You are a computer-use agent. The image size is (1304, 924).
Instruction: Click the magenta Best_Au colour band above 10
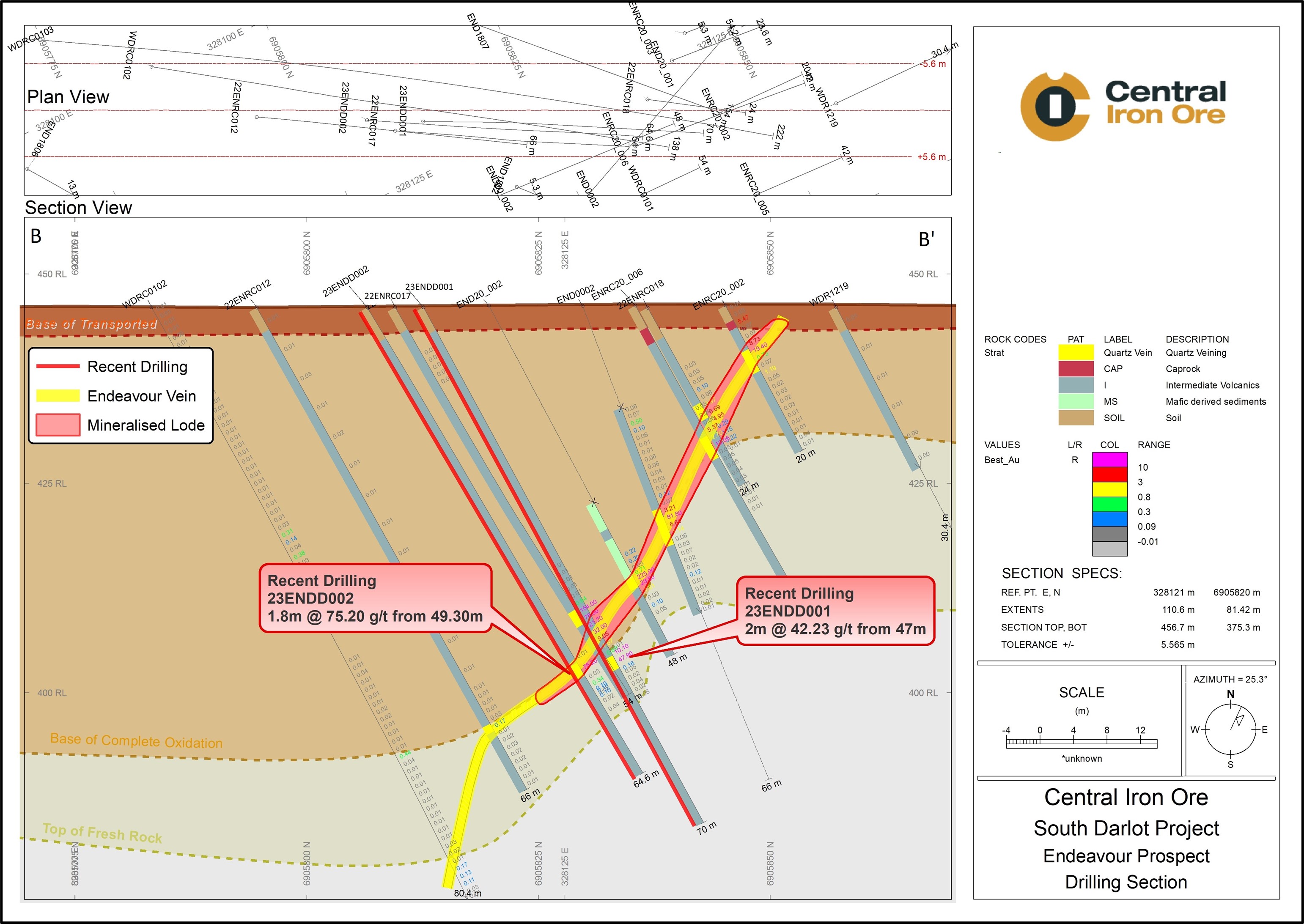click(1109, 460)
